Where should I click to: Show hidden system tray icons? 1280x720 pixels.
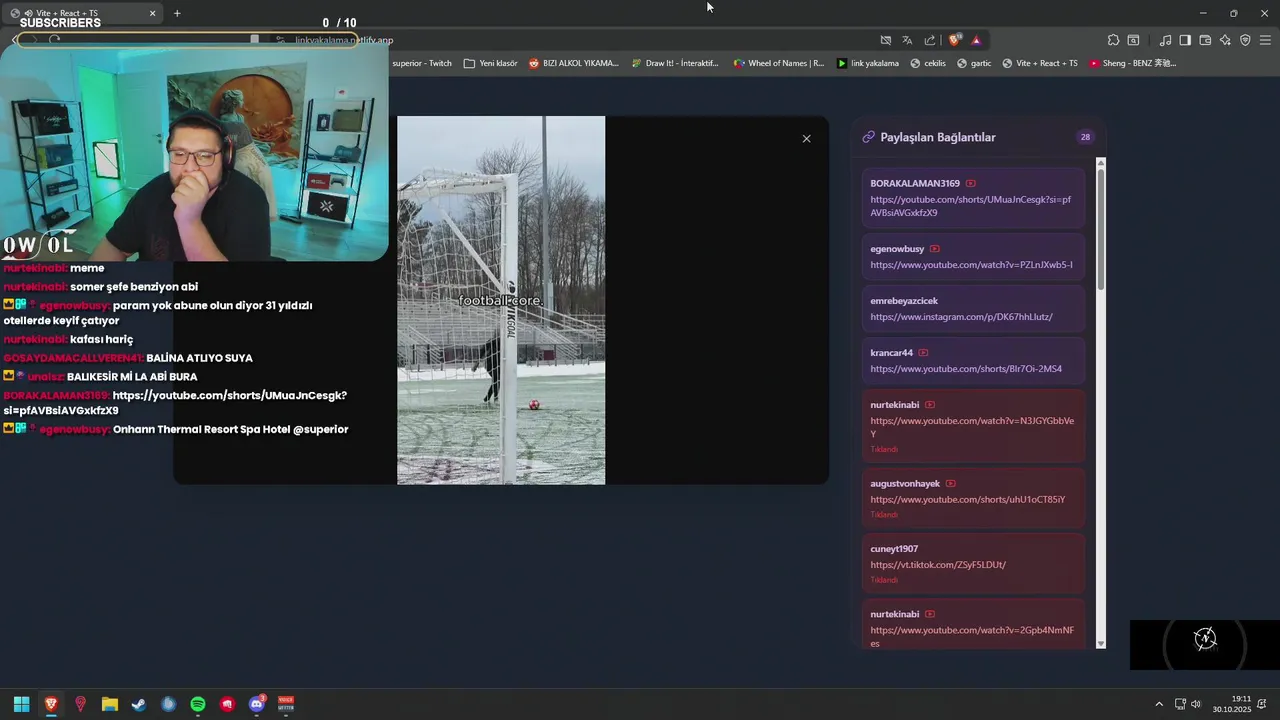(x=1159, y=704)
